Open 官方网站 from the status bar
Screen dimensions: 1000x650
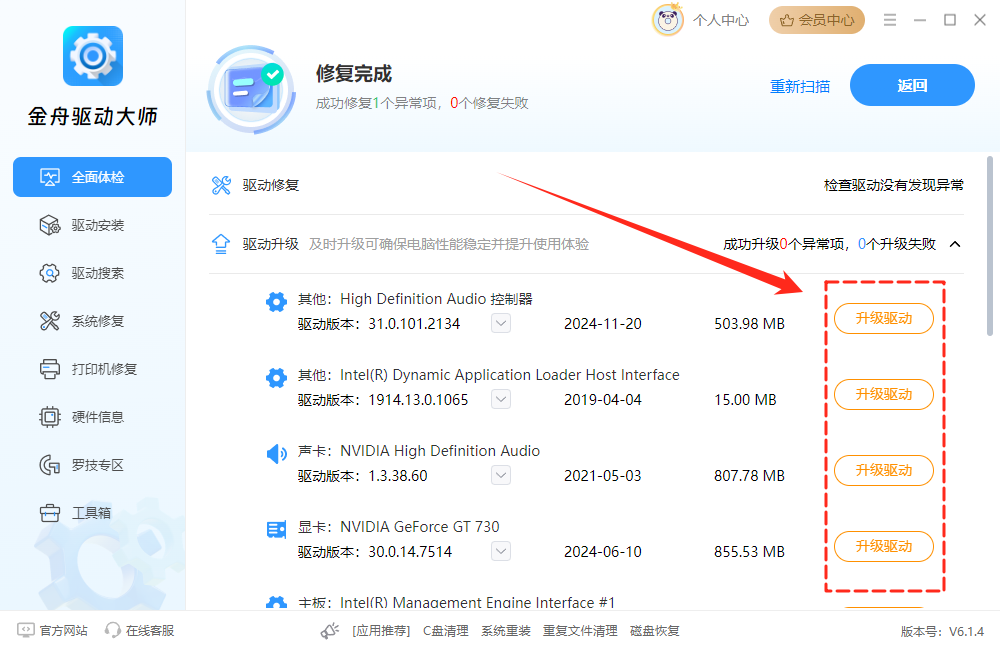[50, 631]
